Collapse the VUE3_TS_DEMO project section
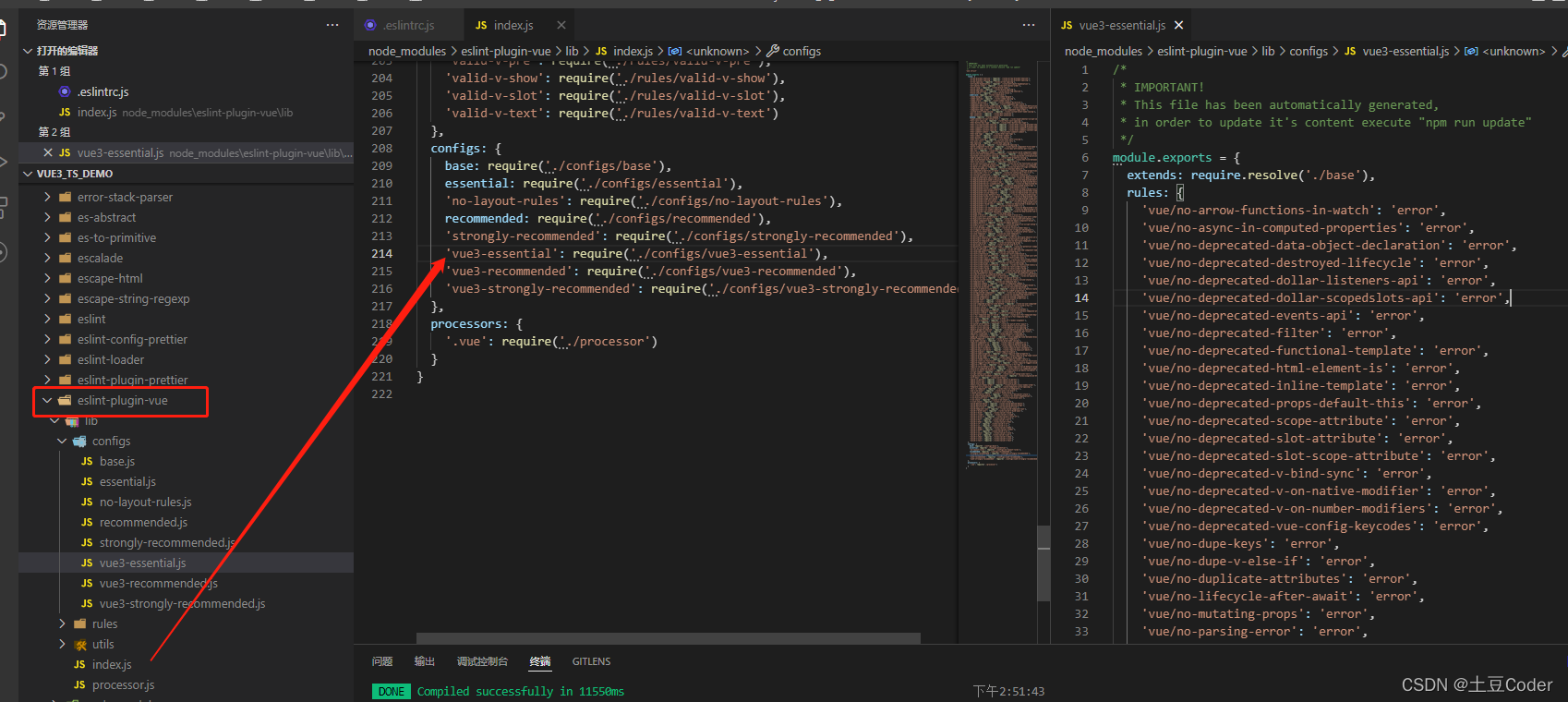Viewport: 1568px width, 702px height. click(28, 174)
